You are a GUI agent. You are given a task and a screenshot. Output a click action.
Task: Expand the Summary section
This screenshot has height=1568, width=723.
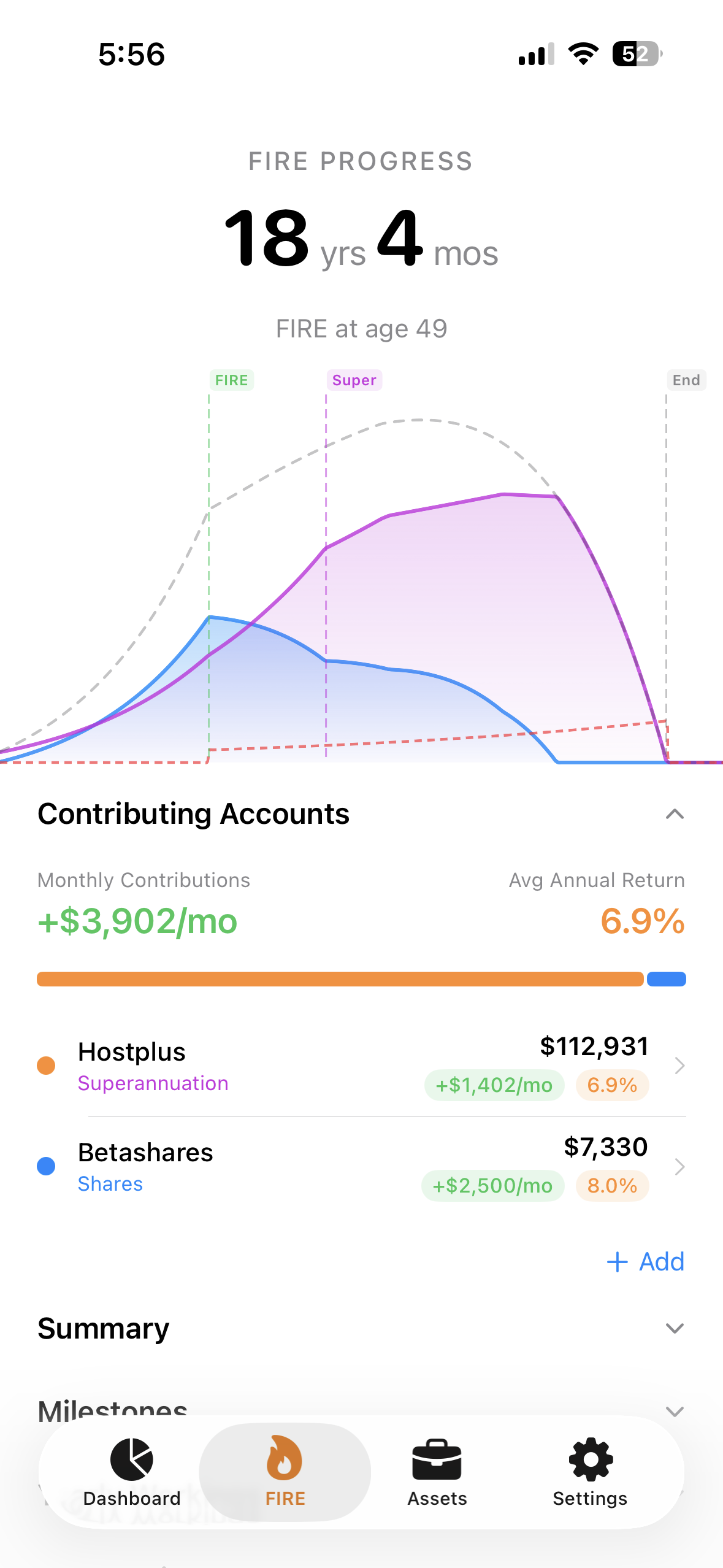pos(674,1328)
